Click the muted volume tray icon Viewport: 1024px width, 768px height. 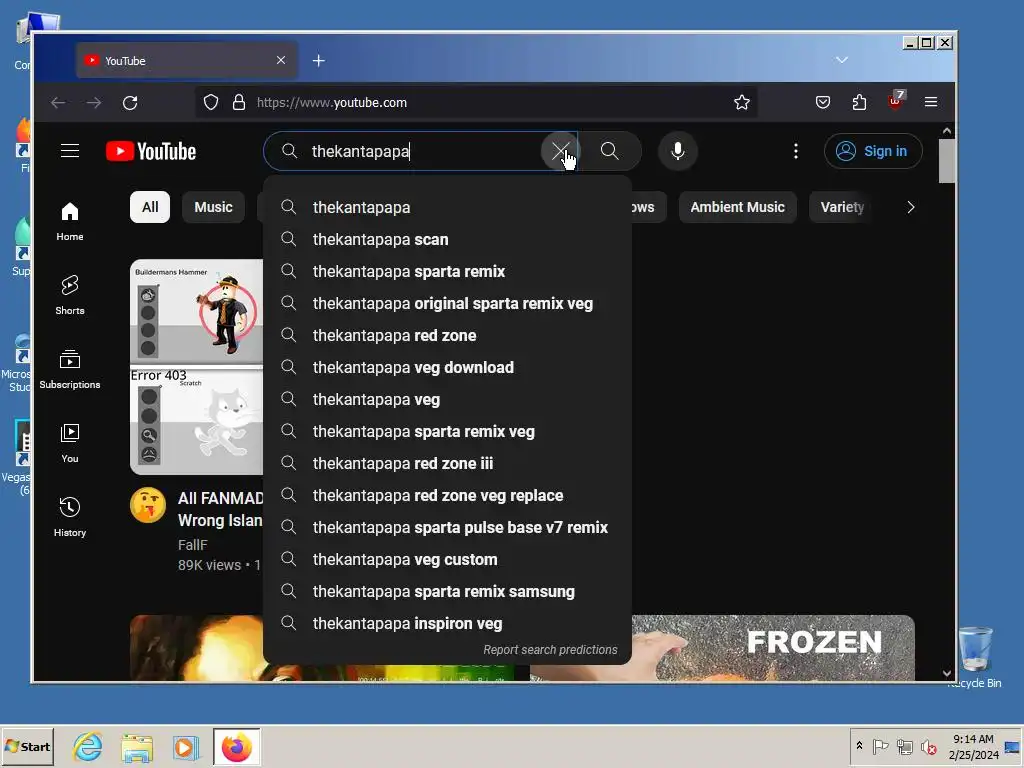coord(928,746)
